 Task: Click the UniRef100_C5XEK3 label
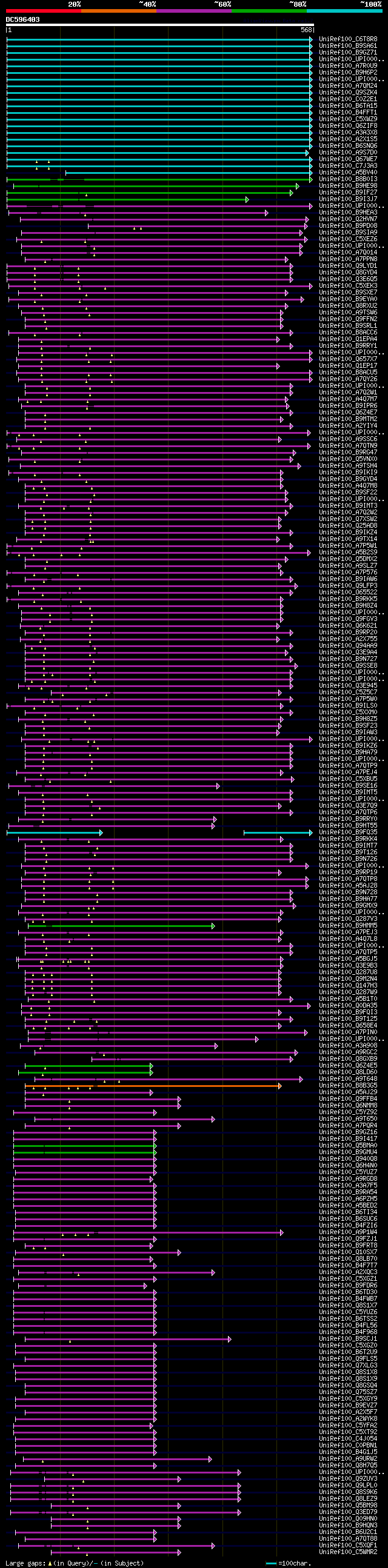[348, 287]
